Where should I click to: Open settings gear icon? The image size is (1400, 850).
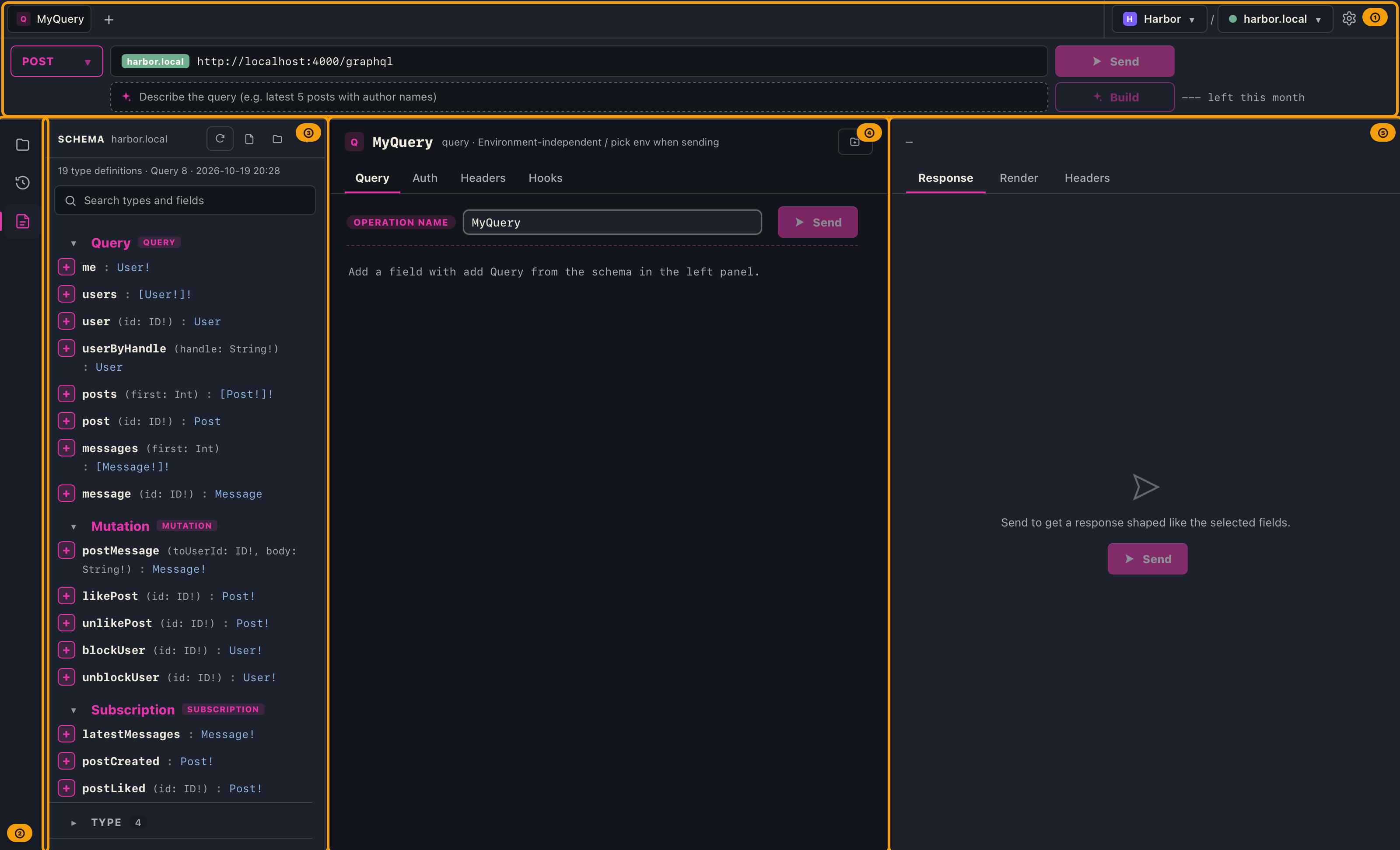(x=1349, y=19)
